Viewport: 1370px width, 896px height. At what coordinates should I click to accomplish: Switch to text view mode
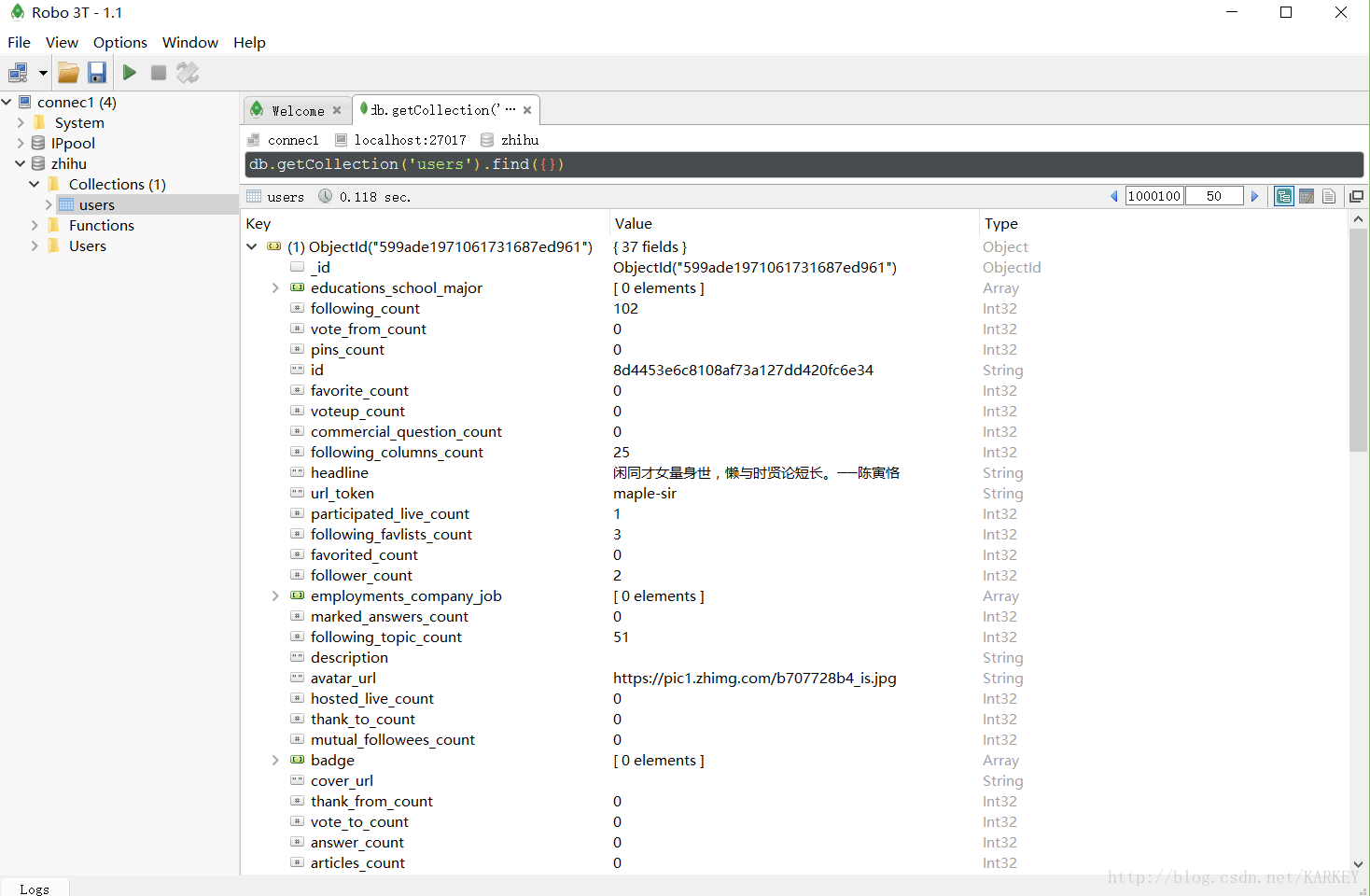pos(1329,196)
